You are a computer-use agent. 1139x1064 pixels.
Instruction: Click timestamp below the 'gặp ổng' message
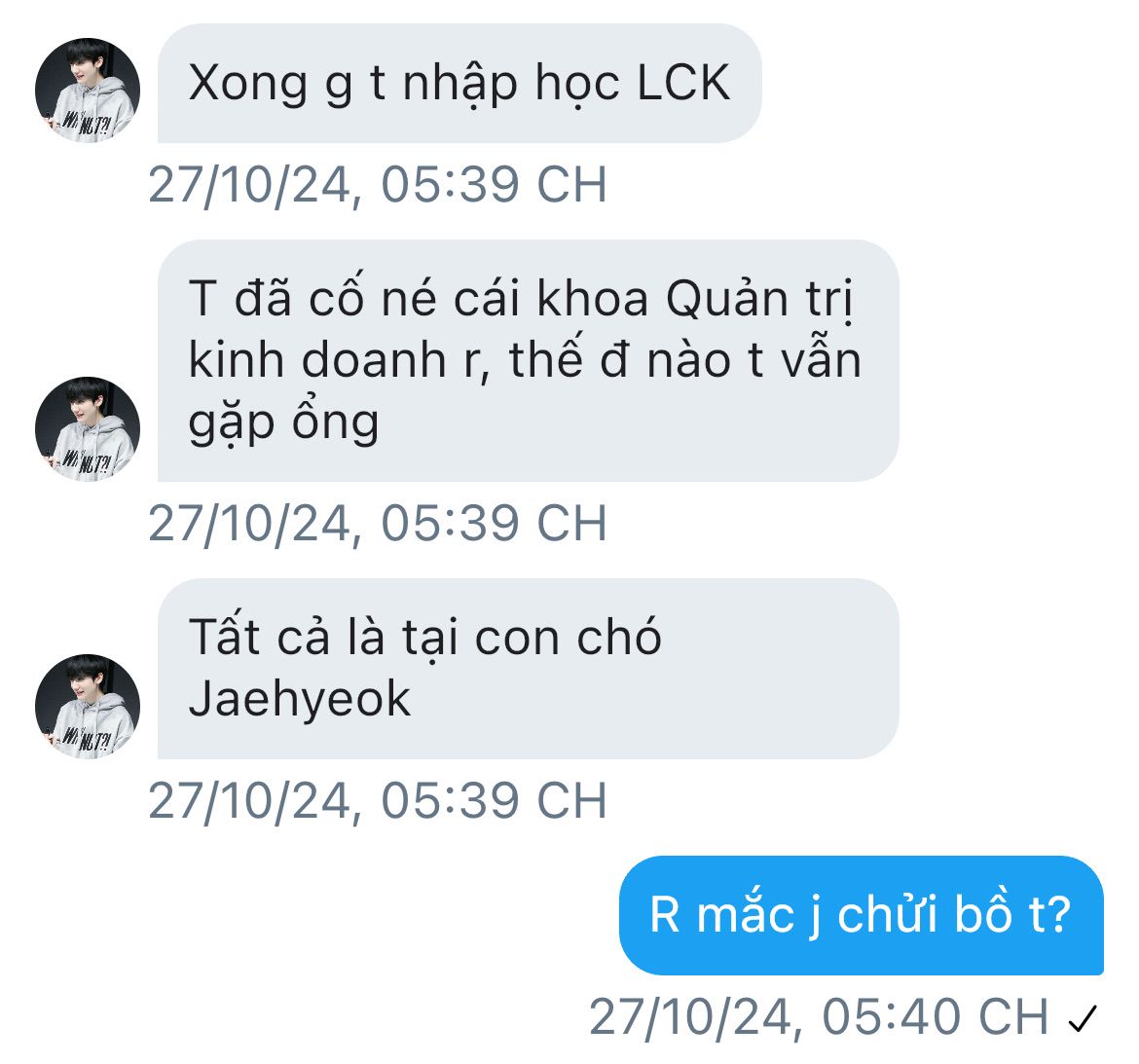click(378, 523)
